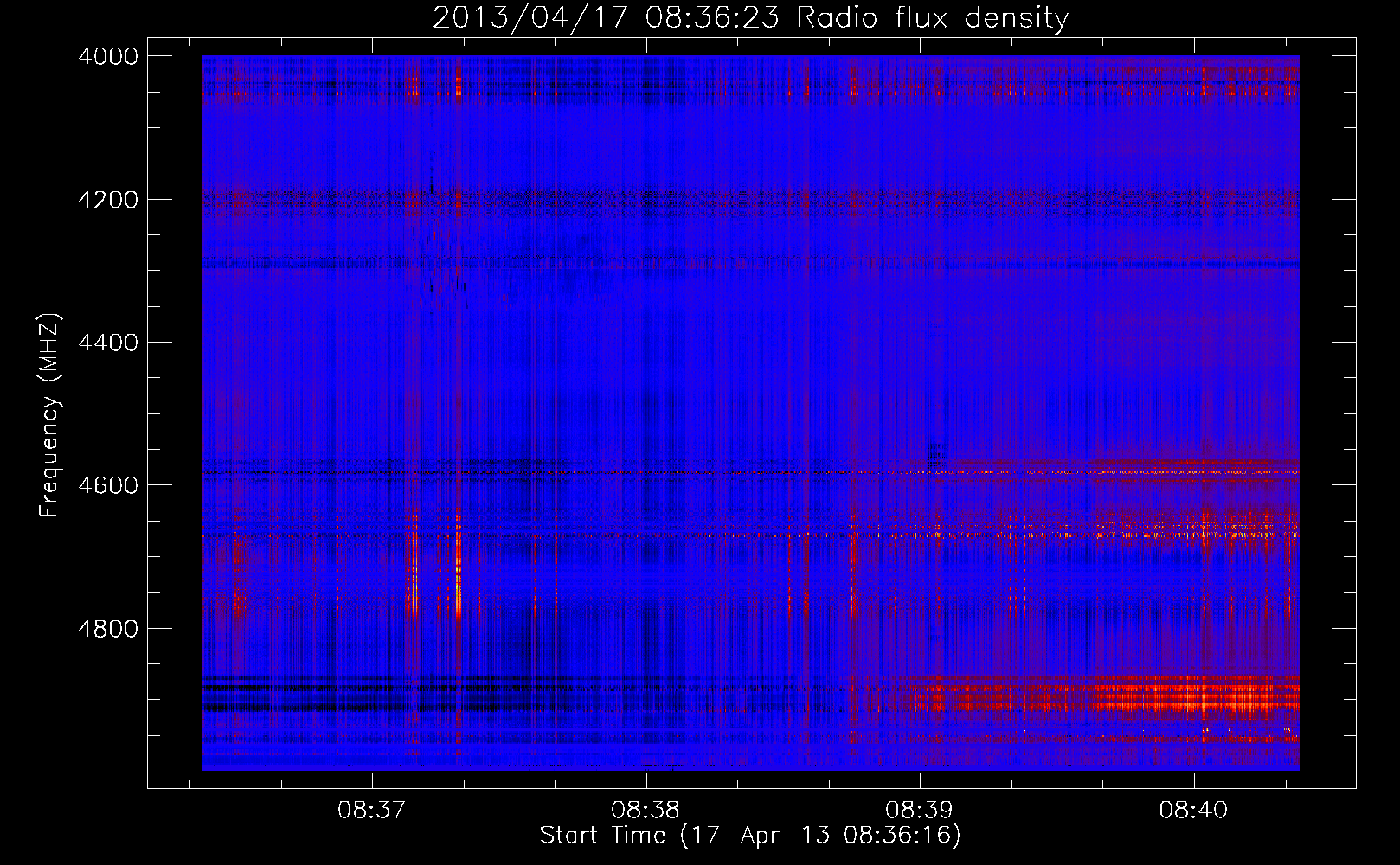This screenshot has height=865, width=1400.
Task: Click the 08:39 time tick label
Action: tap(919, 810)
